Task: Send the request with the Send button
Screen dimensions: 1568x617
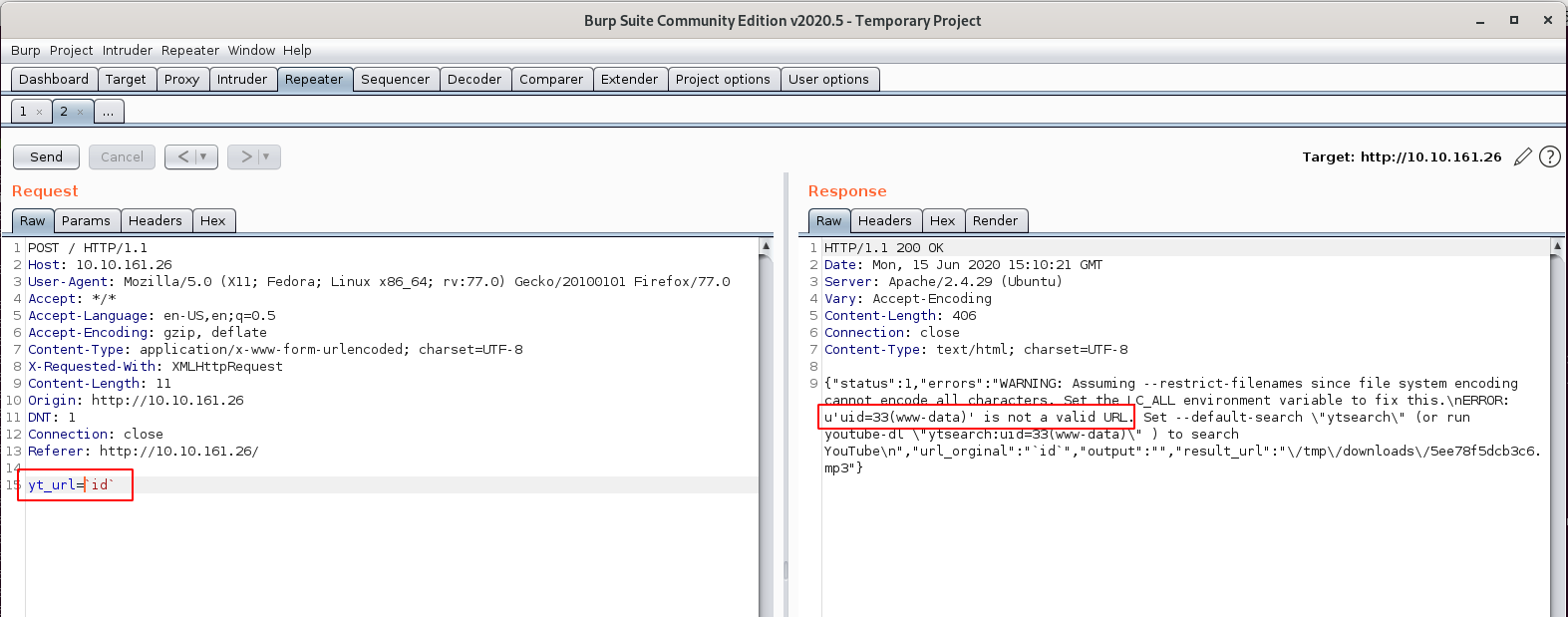Action: pos(46,156)
